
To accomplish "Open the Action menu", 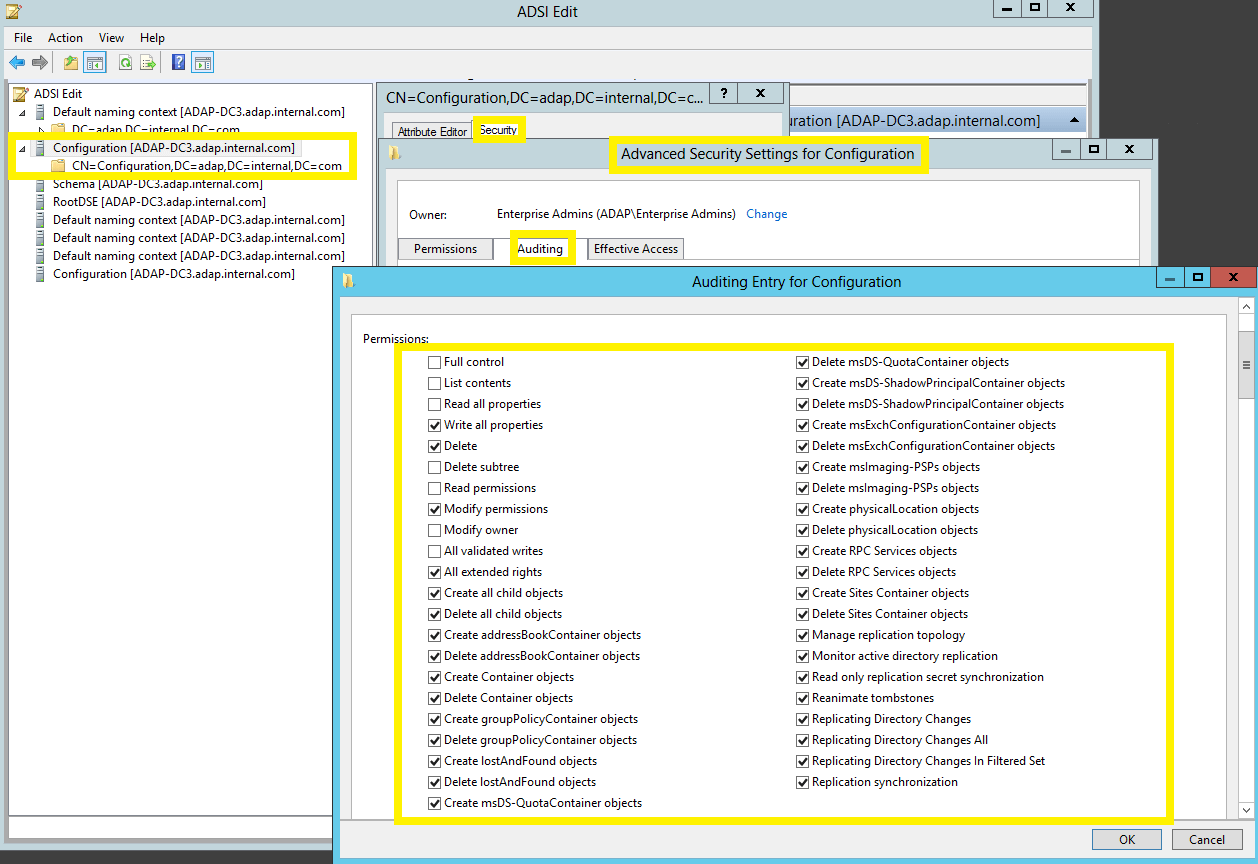I will (x=65, y=37).
